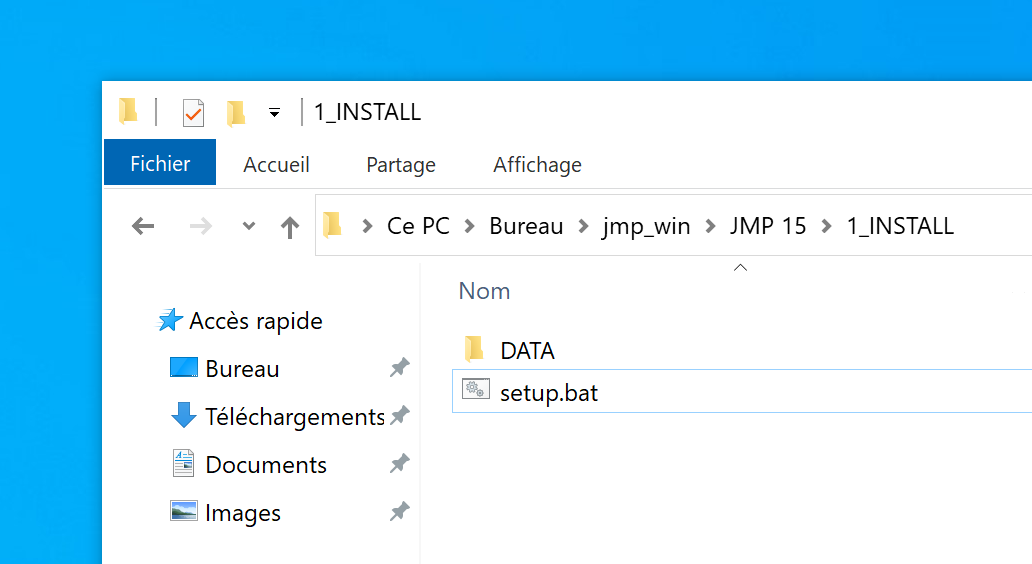Click jmp_win in the address path
The width and height of the screenshot is (1032, 564).
[646, 226]
